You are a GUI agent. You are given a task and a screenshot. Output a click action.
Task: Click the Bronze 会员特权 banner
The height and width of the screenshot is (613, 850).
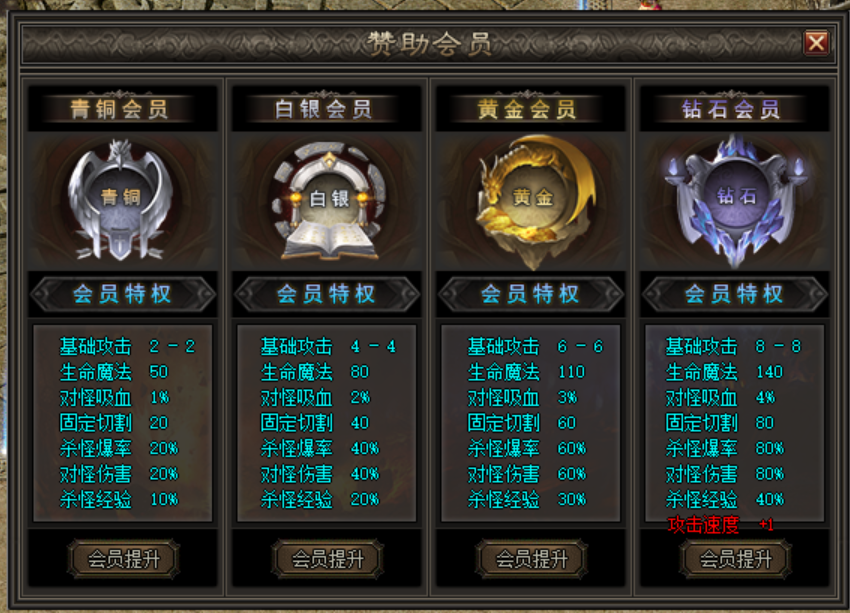click(x=123, y=294)
